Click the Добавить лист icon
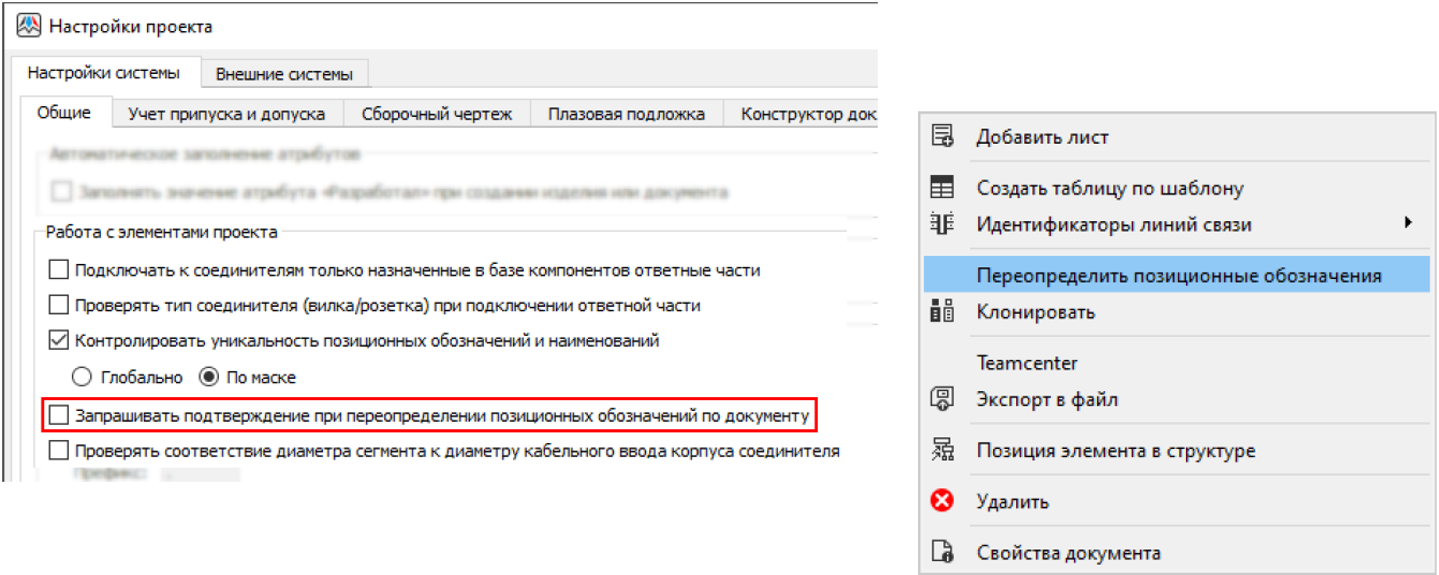Screen dimensions: 1439x575 click(x=942, y=137)
